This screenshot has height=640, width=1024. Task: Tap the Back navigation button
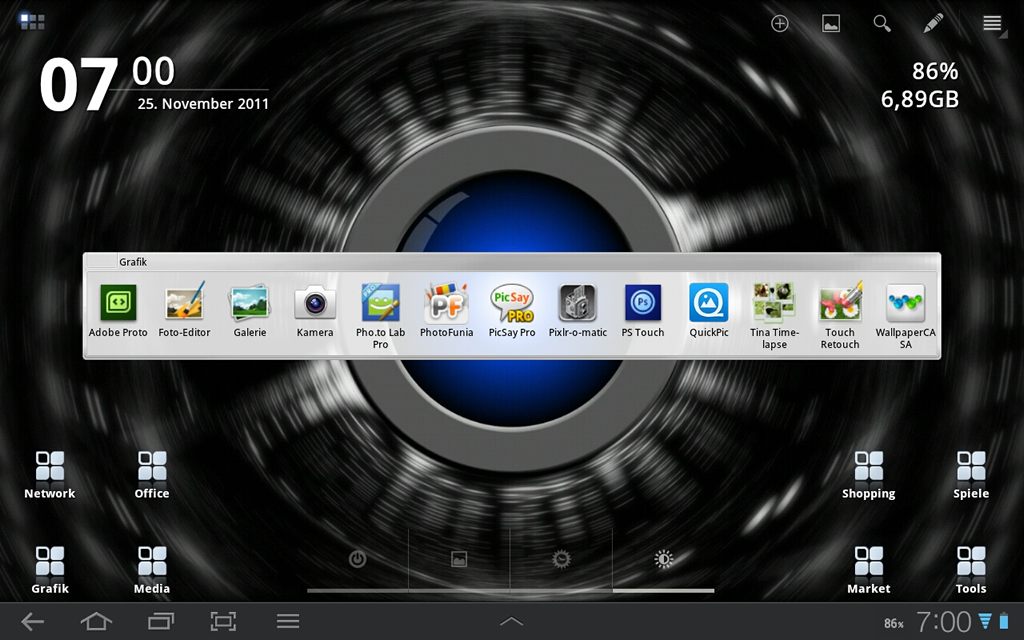point(33,621)
